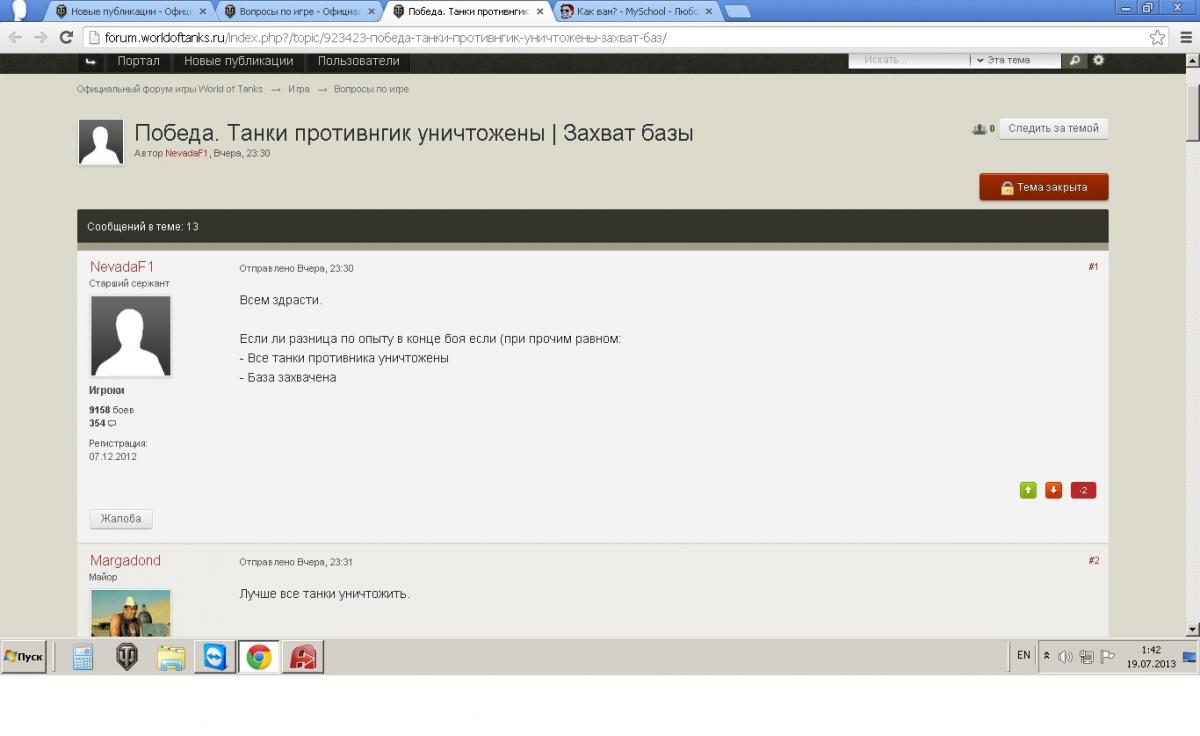Open a new browser tab

pos(738,12)
